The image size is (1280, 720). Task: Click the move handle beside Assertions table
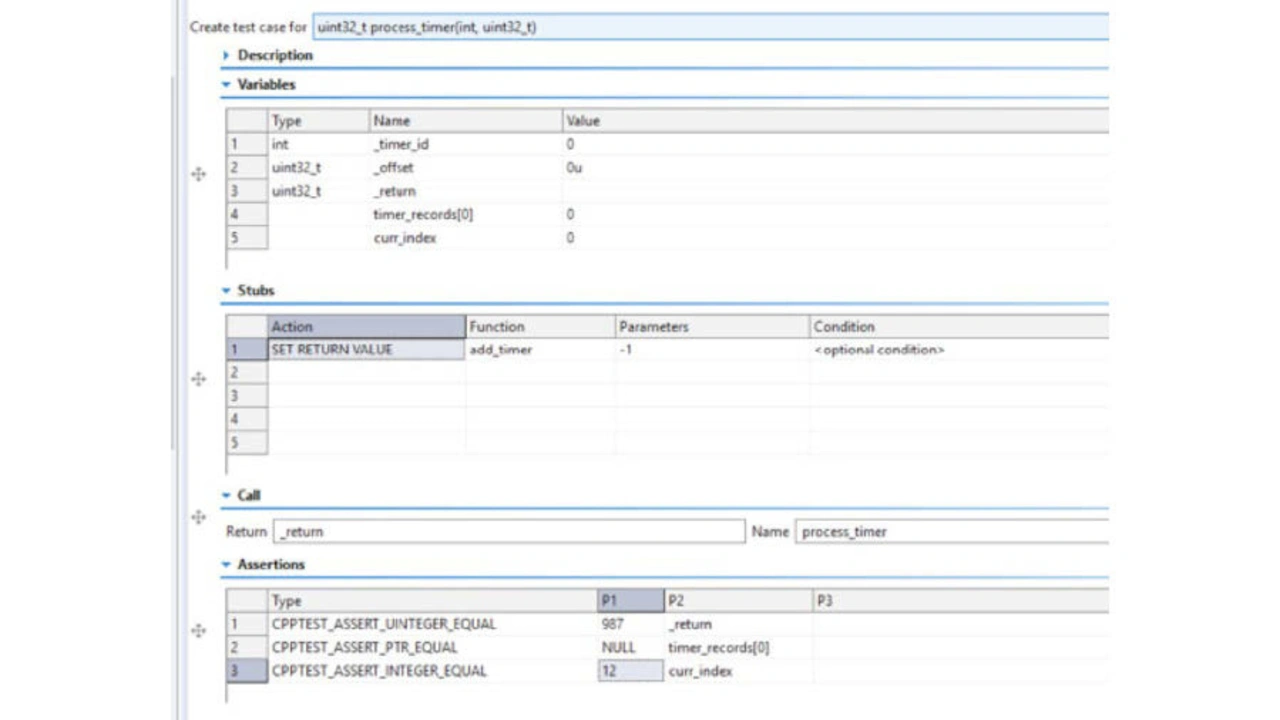(x=198, y=631)
